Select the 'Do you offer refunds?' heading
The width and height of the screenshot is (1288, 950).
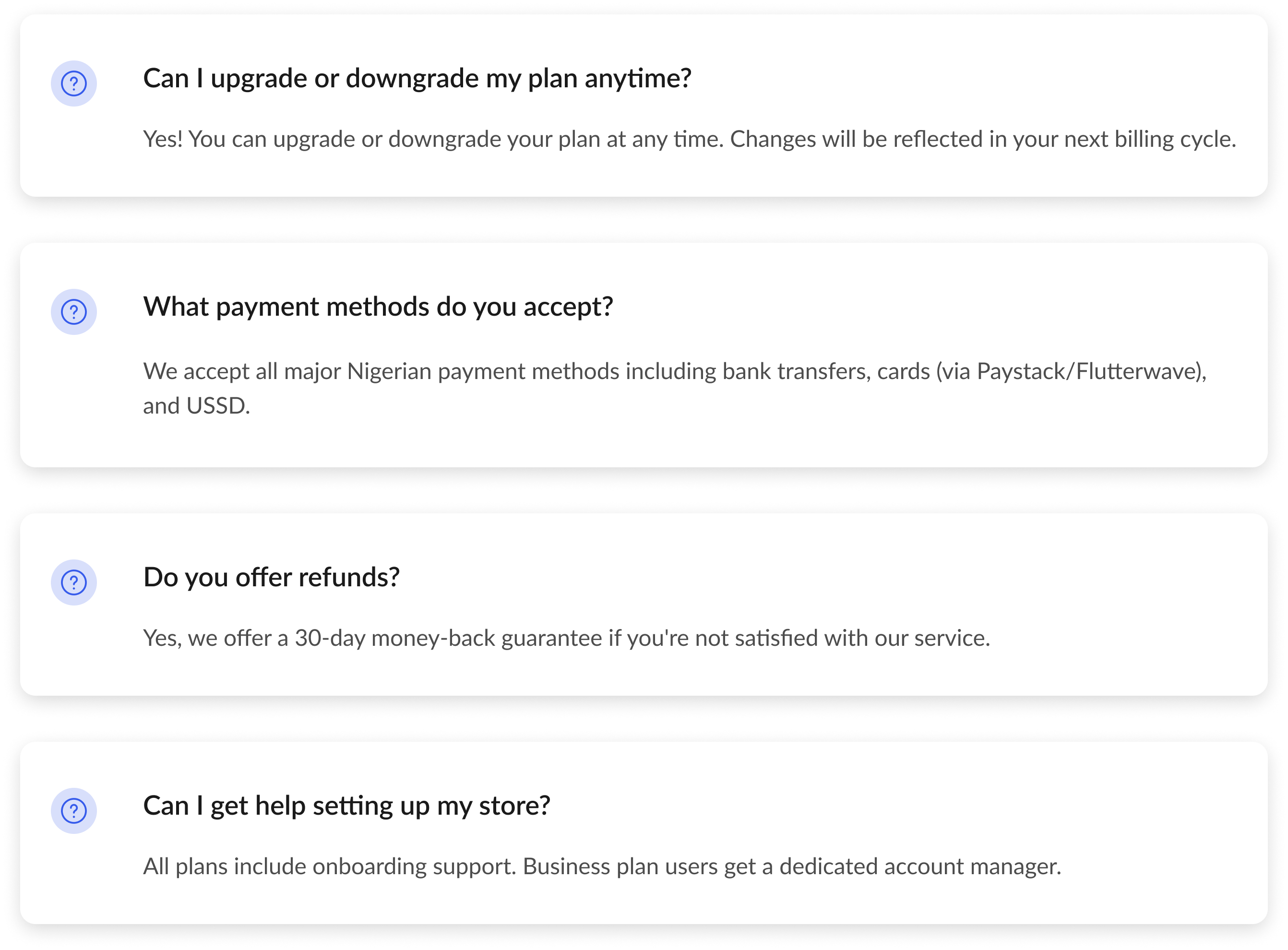272,577
